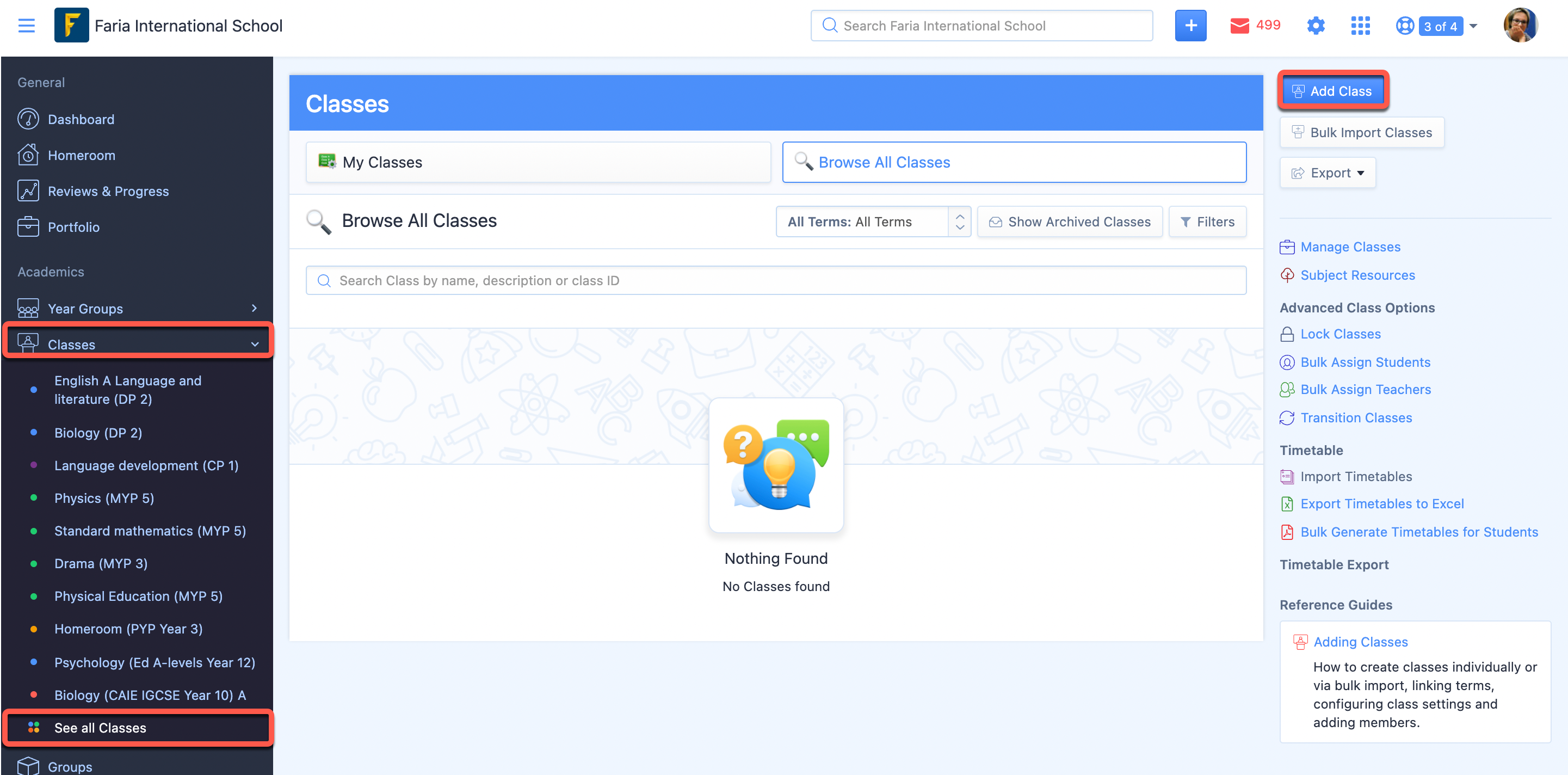Screen dimensions: 1568x775
Task: Open the settings gear icon
Action: pos(1316,26)
